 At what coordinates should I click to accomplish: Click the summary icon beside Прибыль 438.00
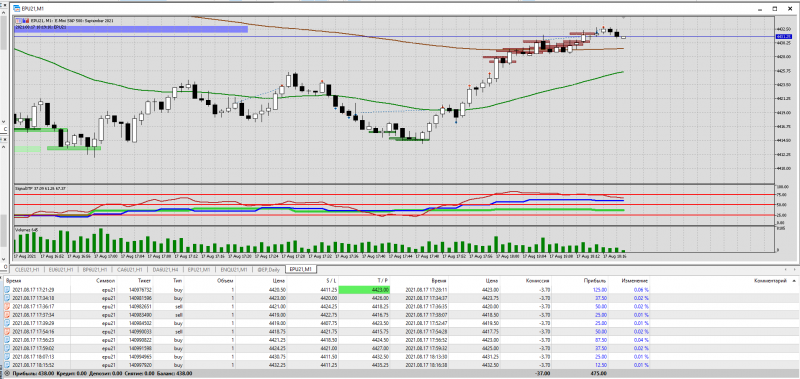pos(7,374)
